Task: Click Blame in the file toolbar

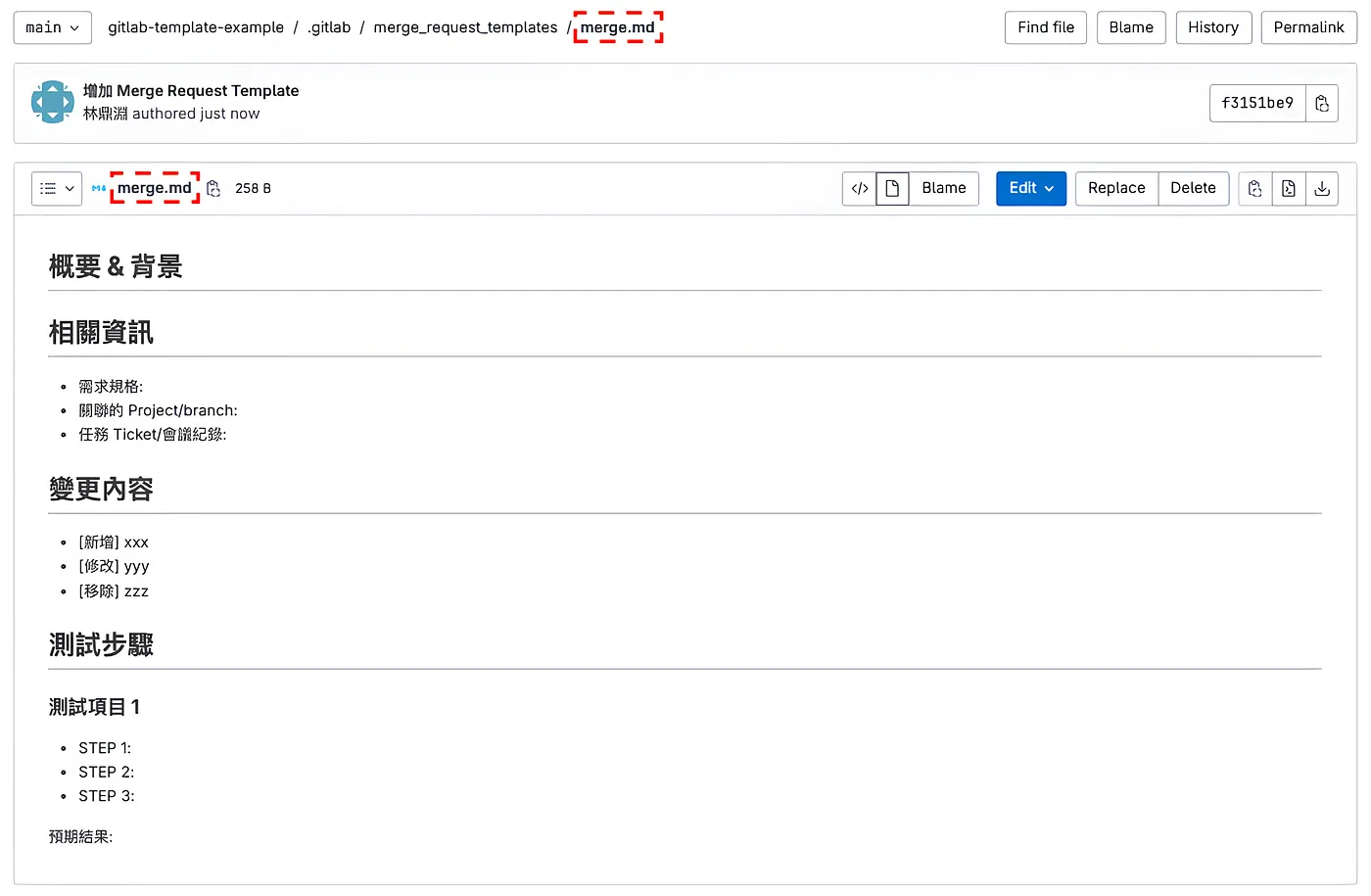Action: (x=944, y=188)
